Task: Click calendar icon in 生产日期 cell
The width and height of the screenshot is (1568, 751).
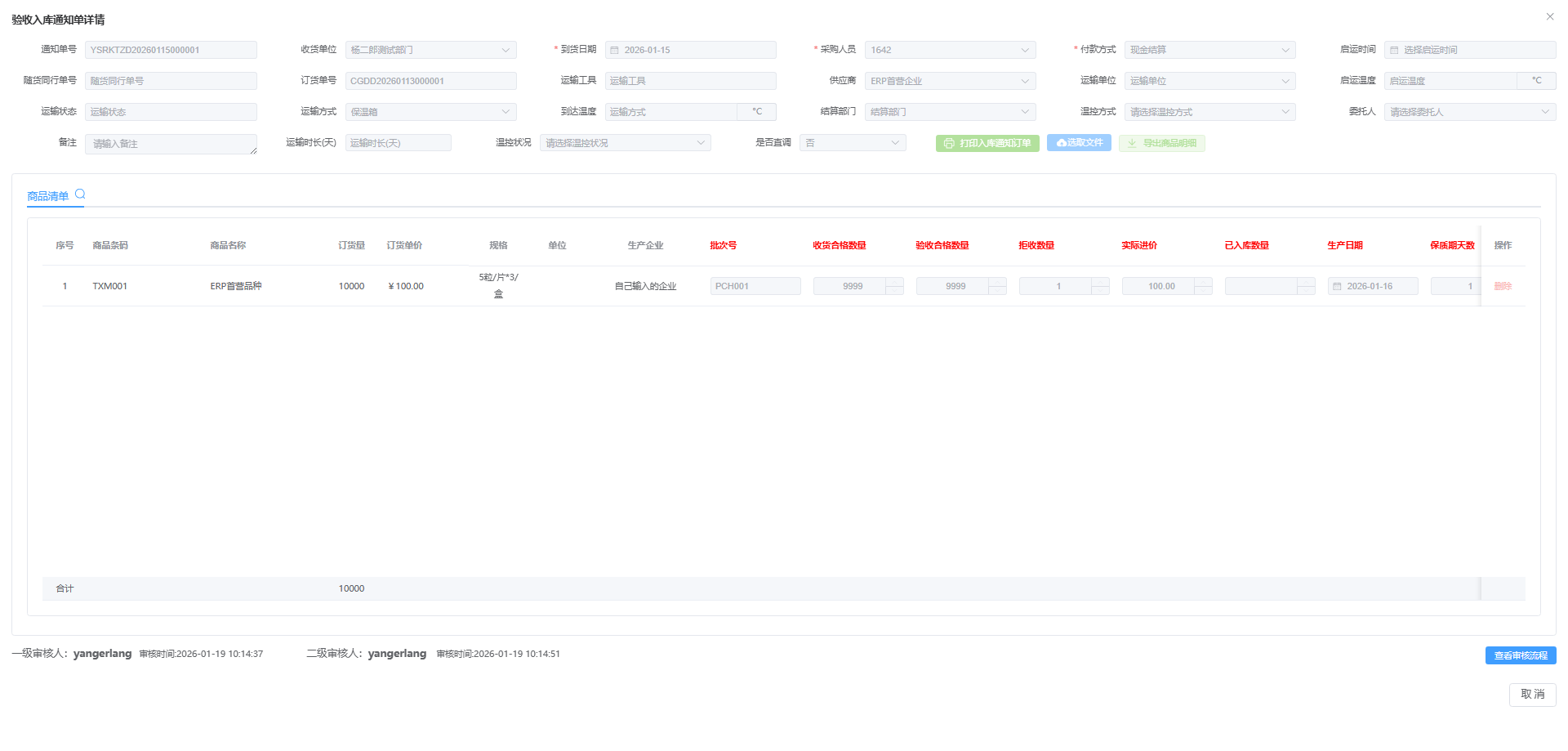Action: (x=1337, y=287)
